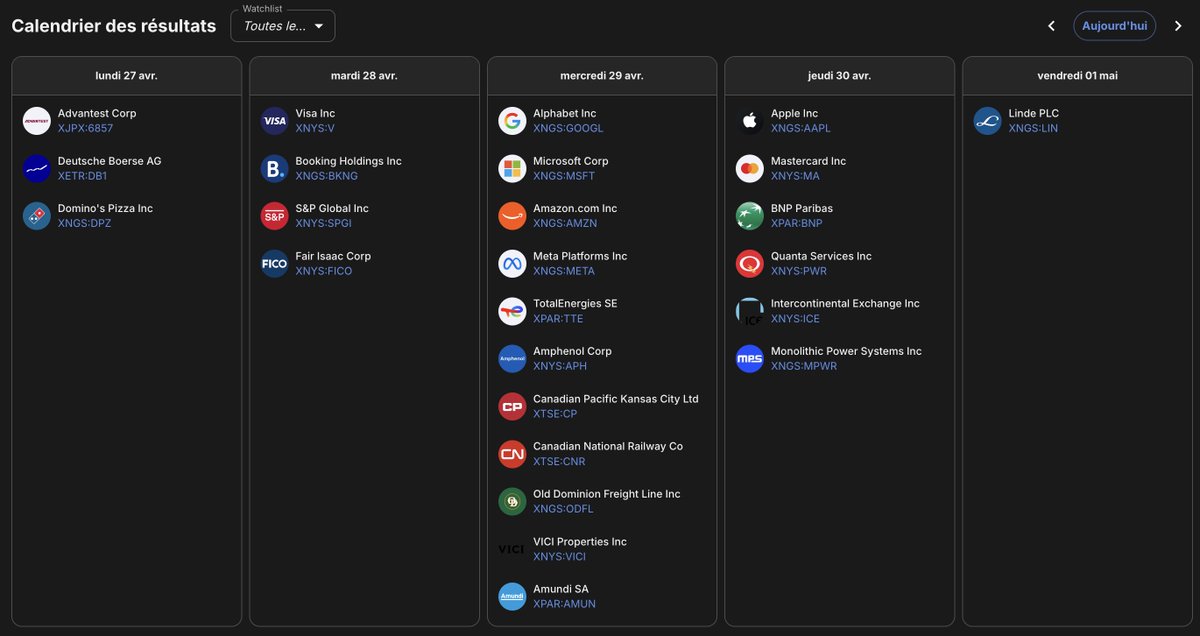Click the Canadian Pacific CP logo icon

point(512,406)
